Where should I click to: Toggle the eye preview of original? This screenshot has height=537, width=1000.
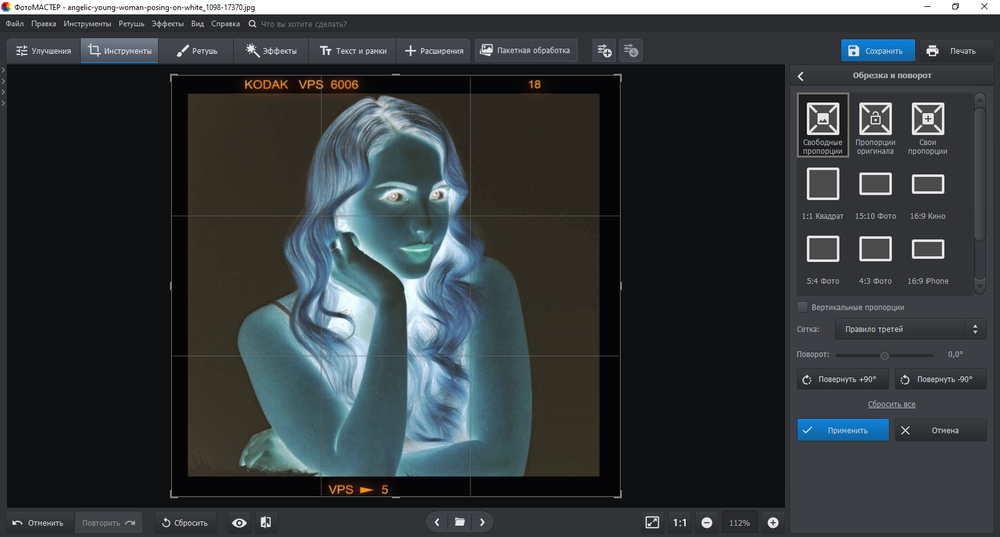coord(239,522)
